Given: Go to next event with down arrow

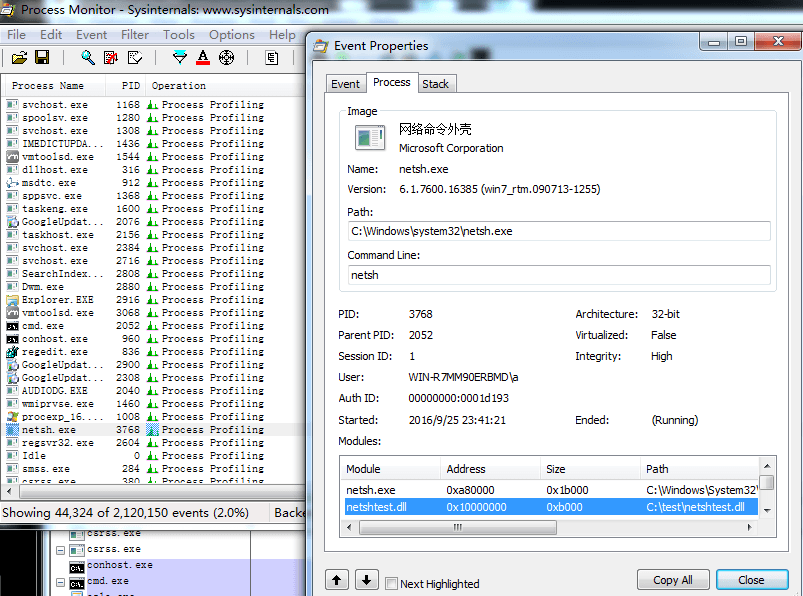Looking at the screenshot, I should [x=366, y=580].
